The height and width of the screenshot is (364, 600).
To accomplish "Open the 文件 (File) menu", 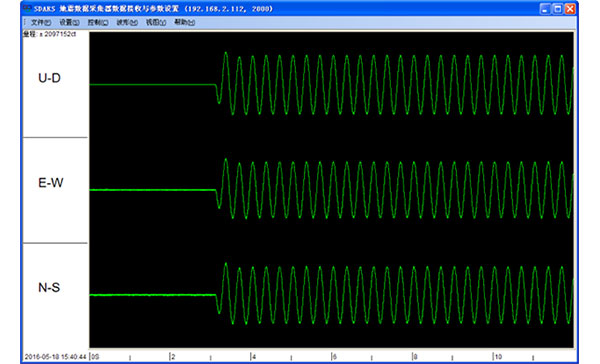I will coord(41,23).
